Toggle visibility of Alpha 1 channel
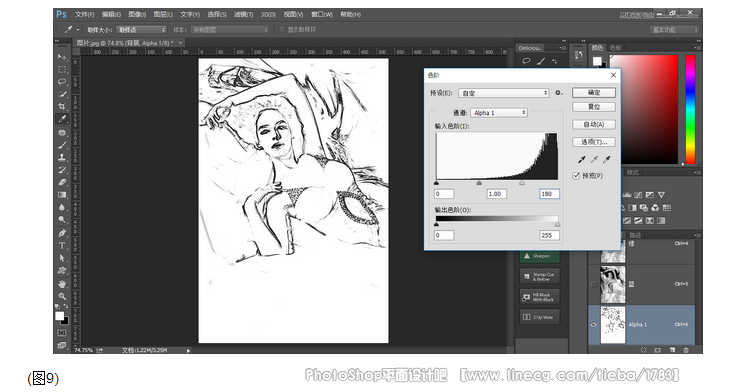Screen dimensions: 729x392 click(593, 325)
